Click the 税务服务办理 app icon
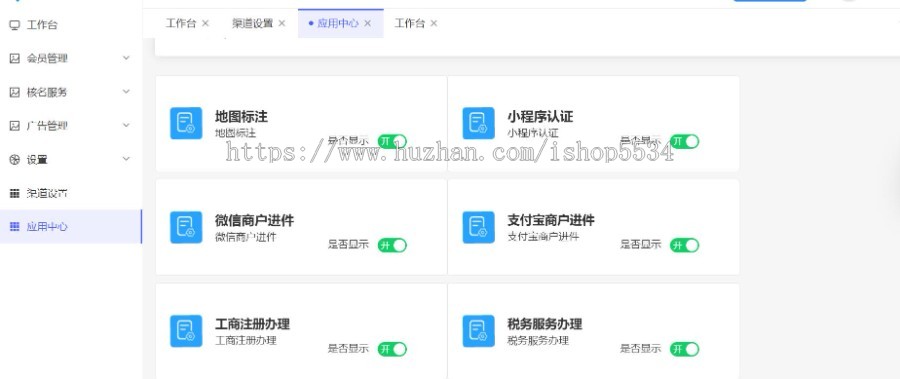Viewport: 900px width, 379px height. tap(478, 331)
